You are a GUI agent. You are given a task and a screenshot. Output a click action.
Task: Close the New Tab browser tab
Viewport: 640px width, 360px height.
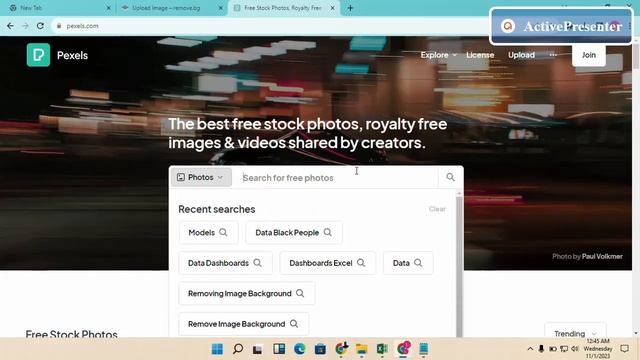point(109,8)
